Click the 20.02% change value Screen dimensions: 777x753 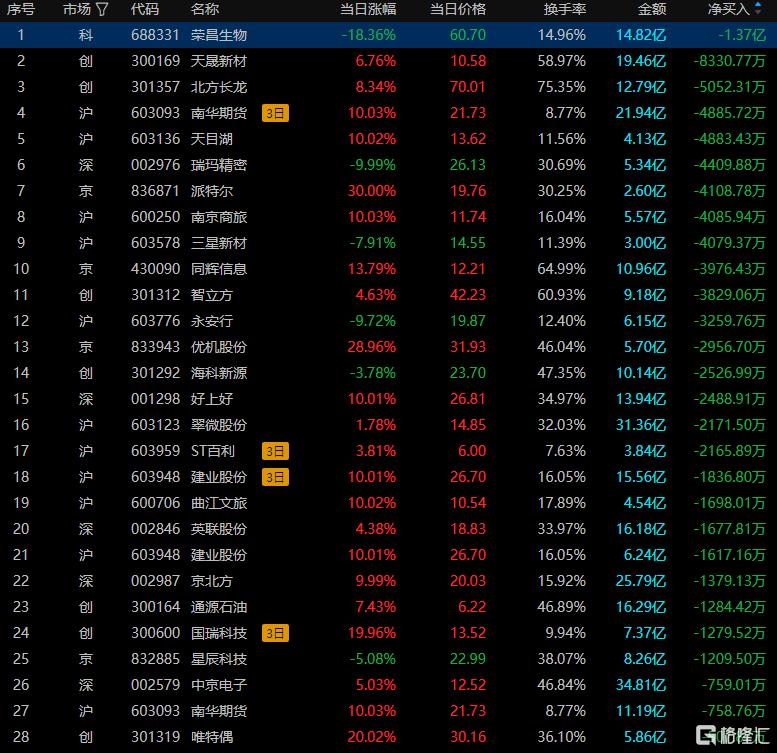372,737
